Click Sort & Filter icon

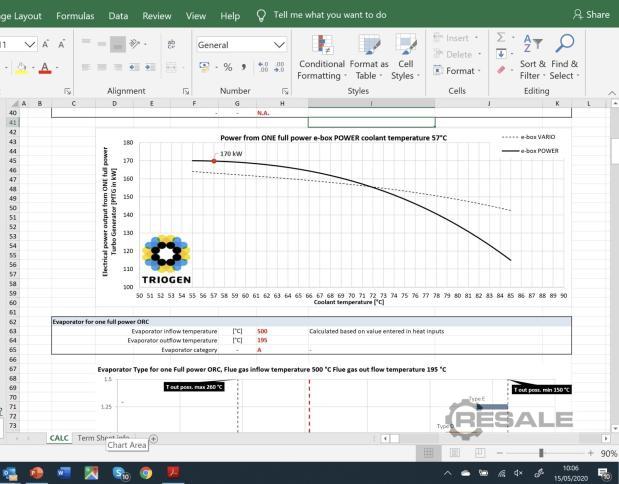tap(533, 58)
